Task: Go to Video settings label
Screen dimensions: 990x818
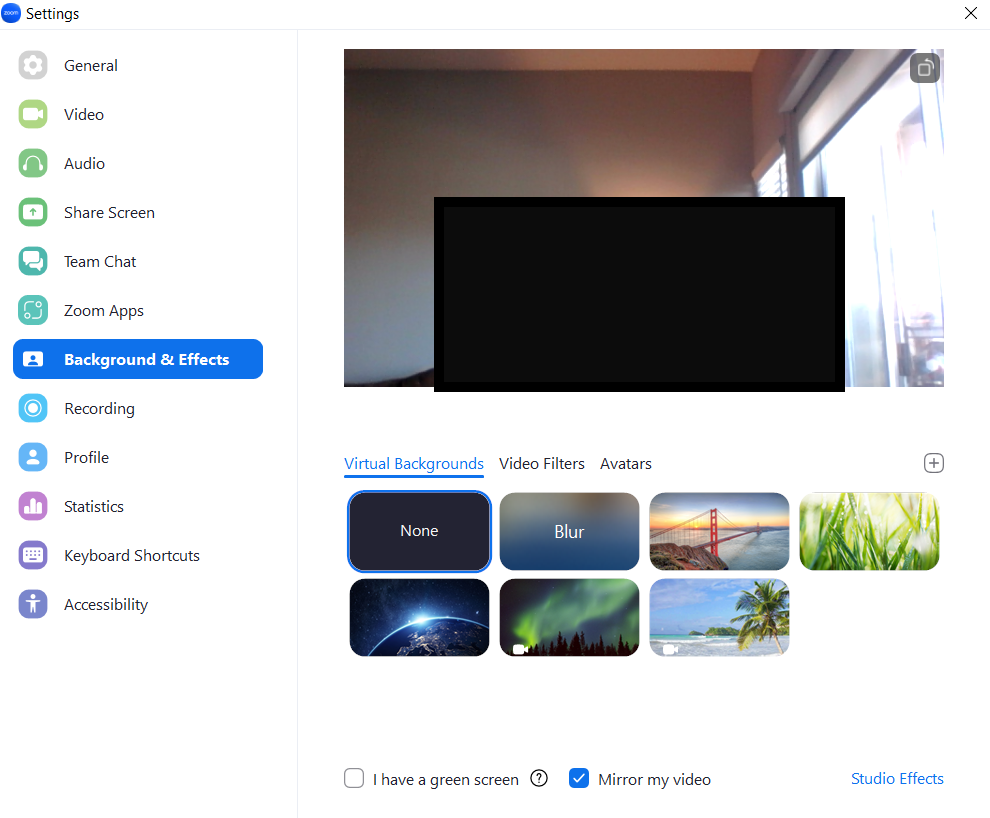Action: (x=84, y=115)
